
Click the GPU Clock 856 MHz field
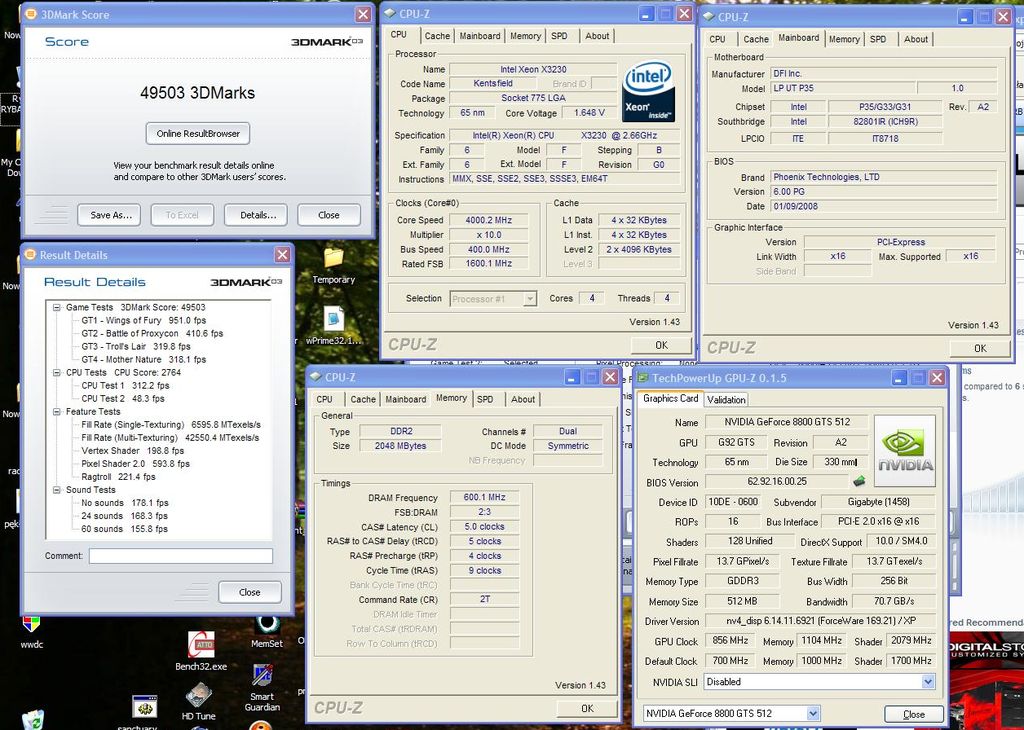(730, 641)
